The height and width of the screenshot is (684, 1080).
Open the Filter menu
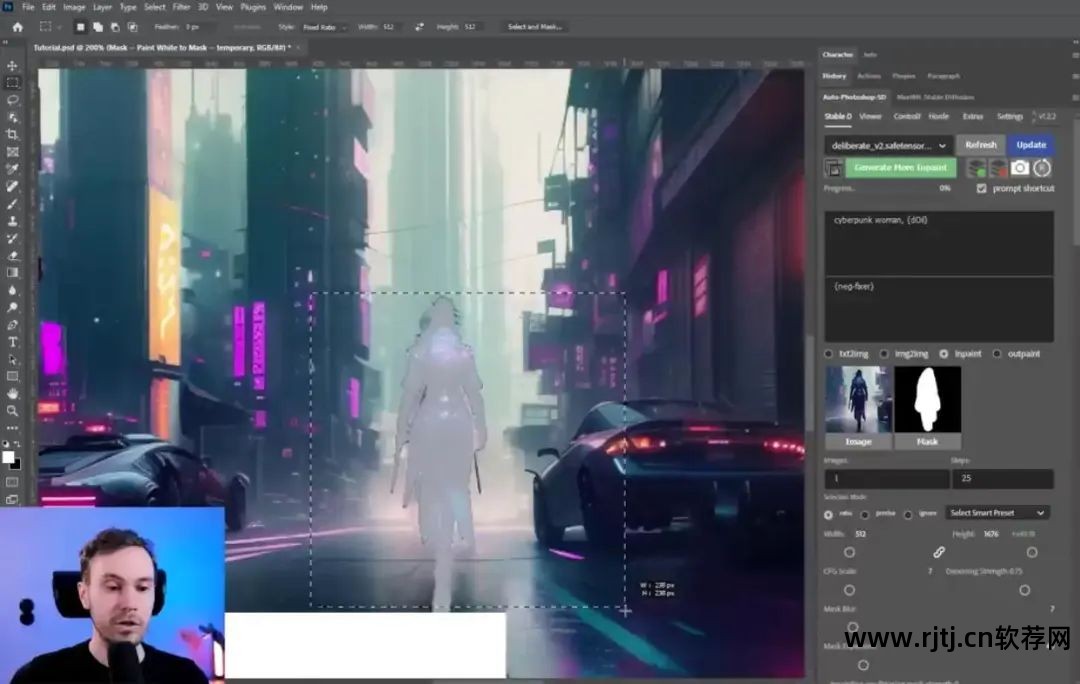(181, 7)
